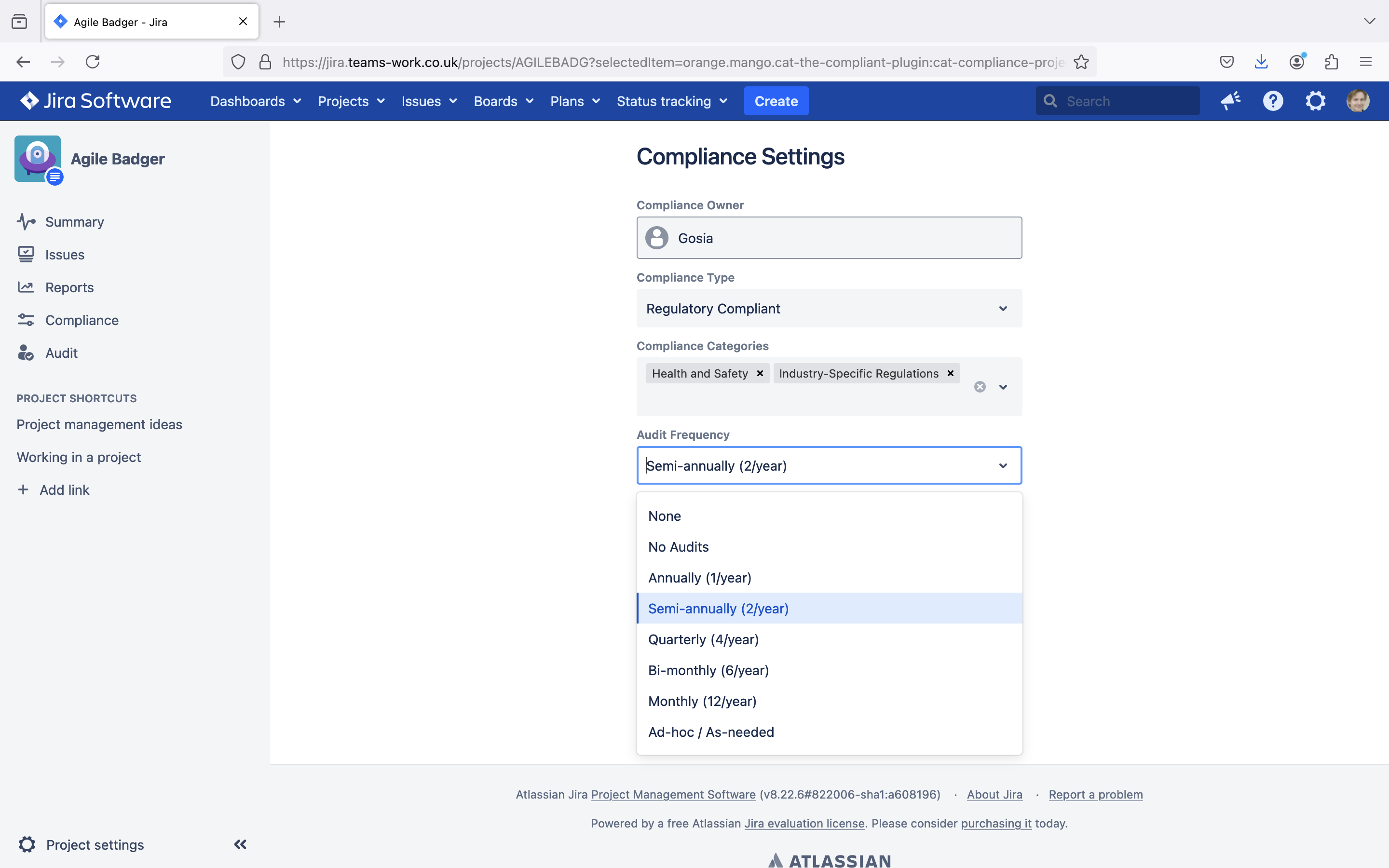Click the Agile Badger project avatar
Image resolution: width=1389 pixels, height=868 pixels.
38,159
